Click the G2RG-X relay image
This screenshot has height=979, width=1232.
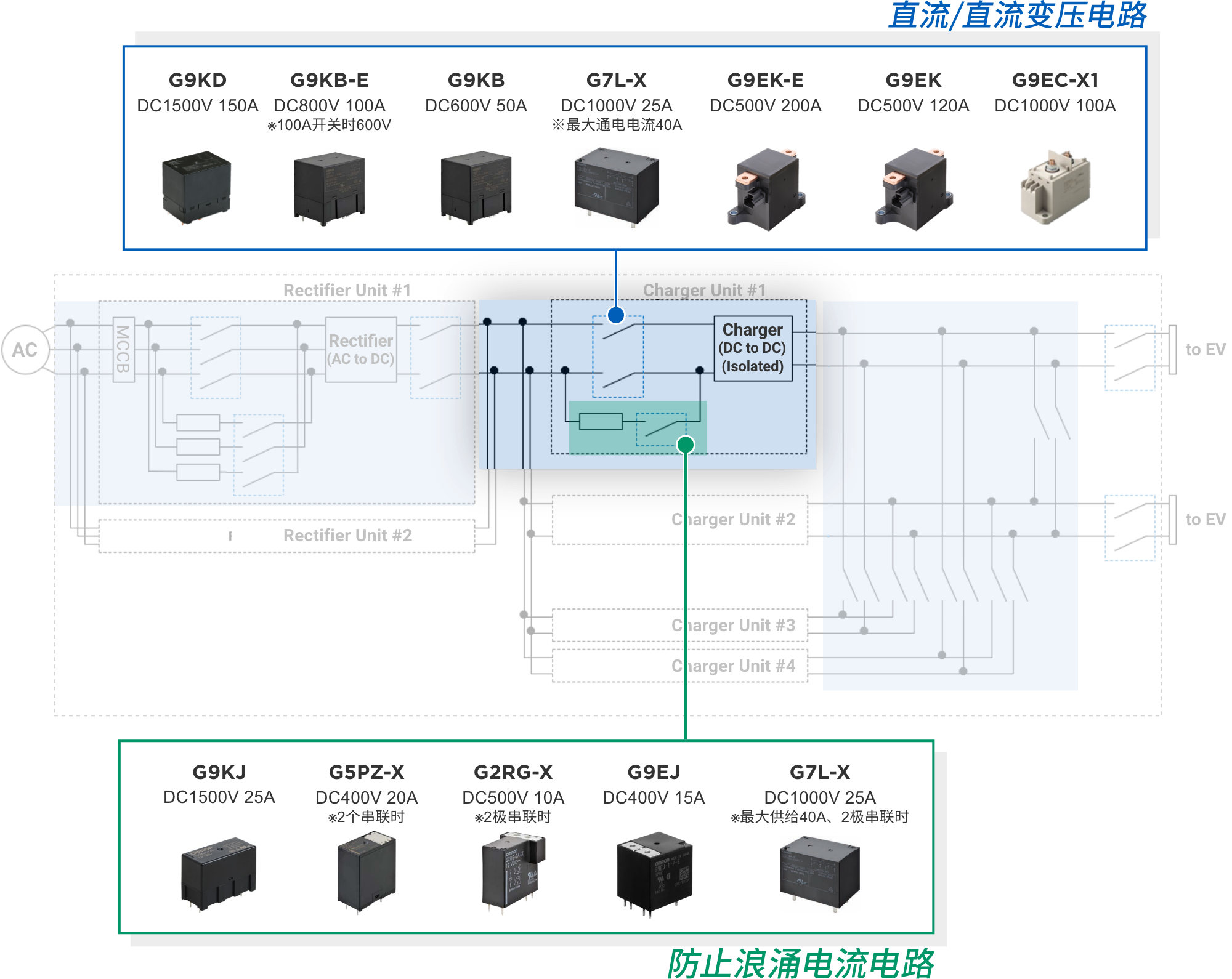(513, 871)
